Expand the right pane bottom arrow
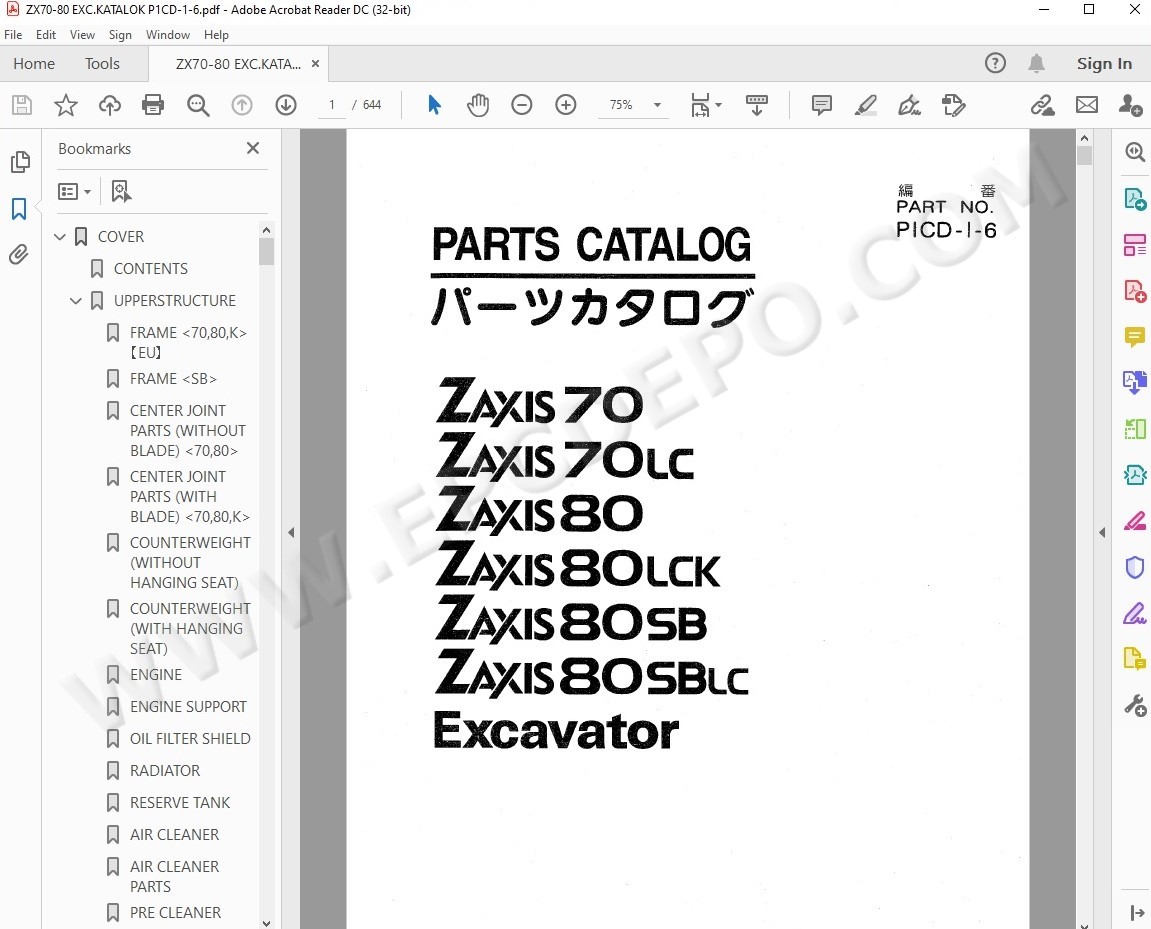Image resolution: width=1151 pixels, height=929 pixels. tap(1137, 913)
